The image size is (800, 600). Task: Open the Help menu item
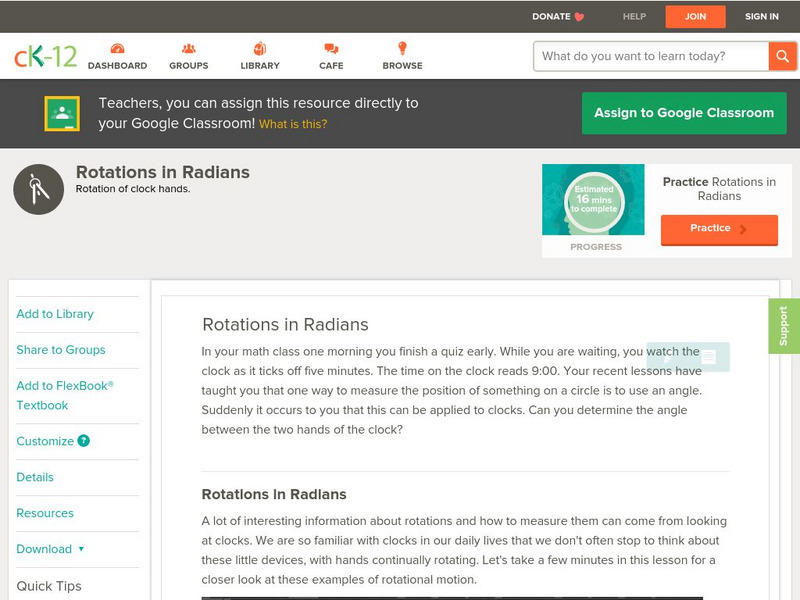pos(634,16)
